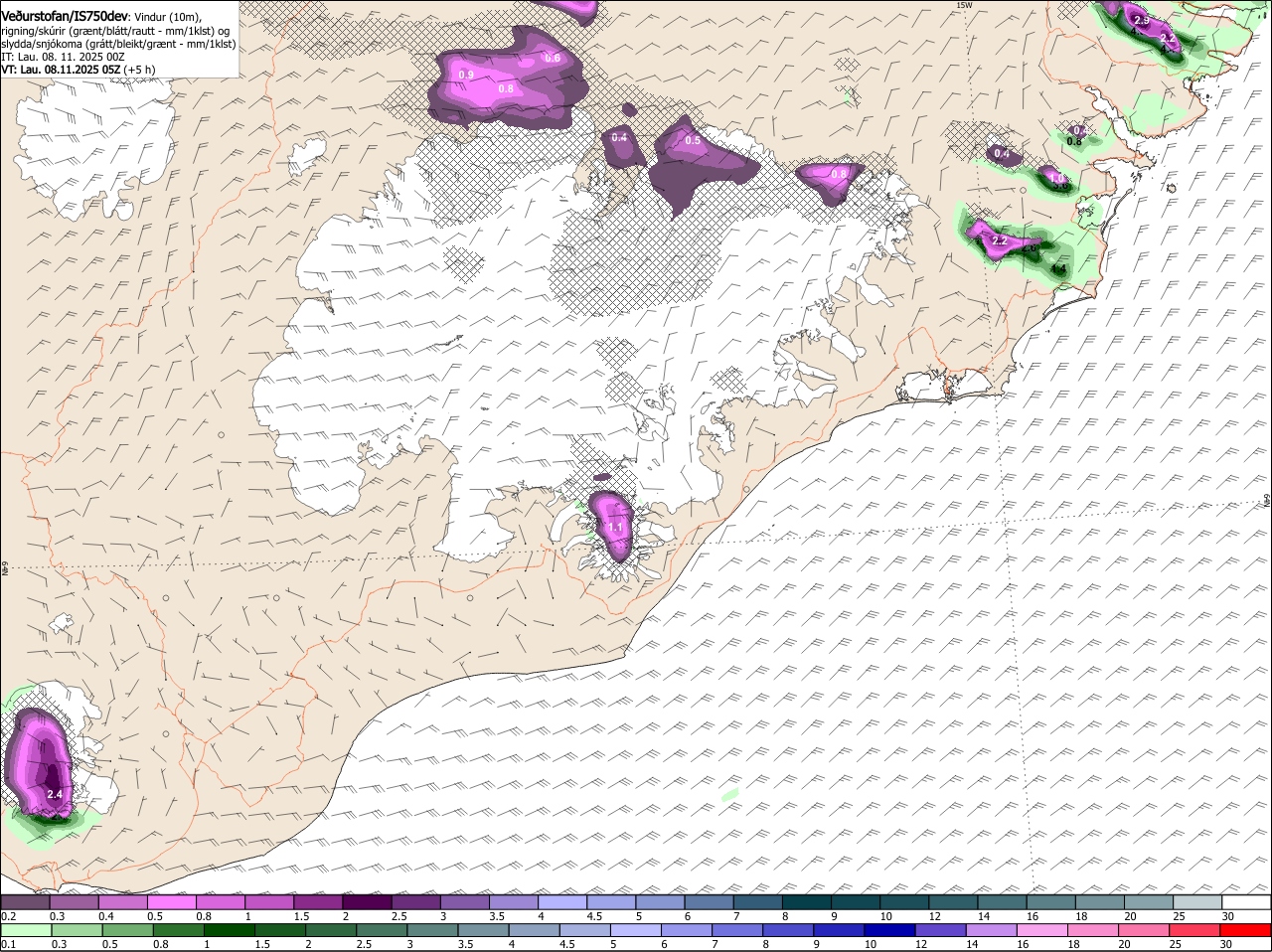Viewport: 1272px width, 952px height.
Task: Select the white snow legend swatch labeled 30
Action: coord(1246,902)
